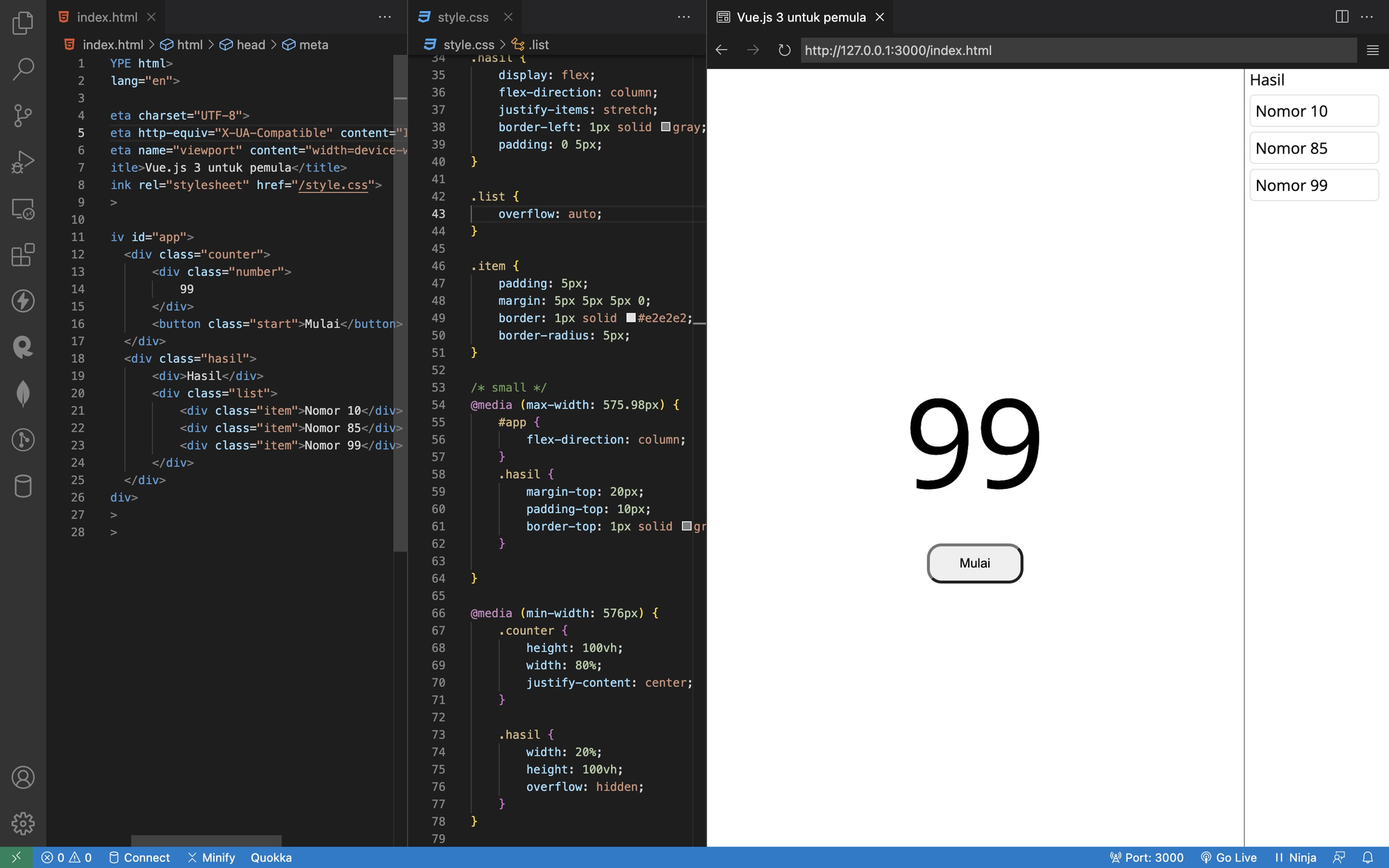This screenshot has width=1389, height=868.
Task: Click the Quokka status bar item
Action: coord(271,858)
